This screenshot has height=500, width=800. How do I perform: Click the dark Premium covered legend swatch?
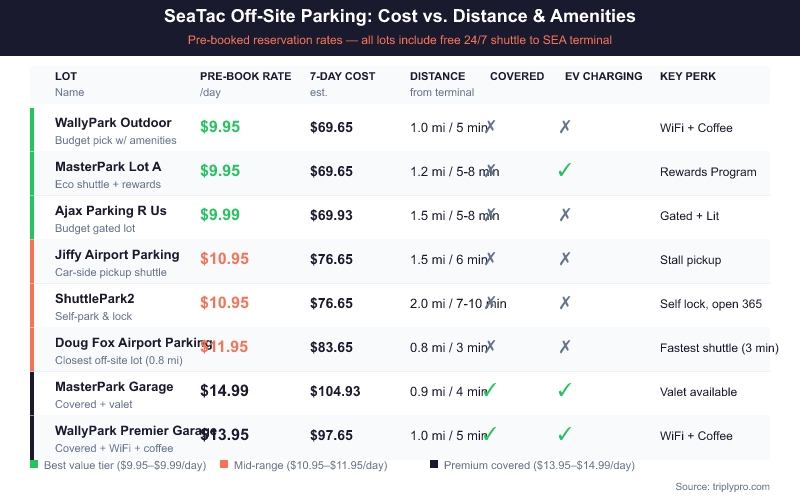(433, 465)
